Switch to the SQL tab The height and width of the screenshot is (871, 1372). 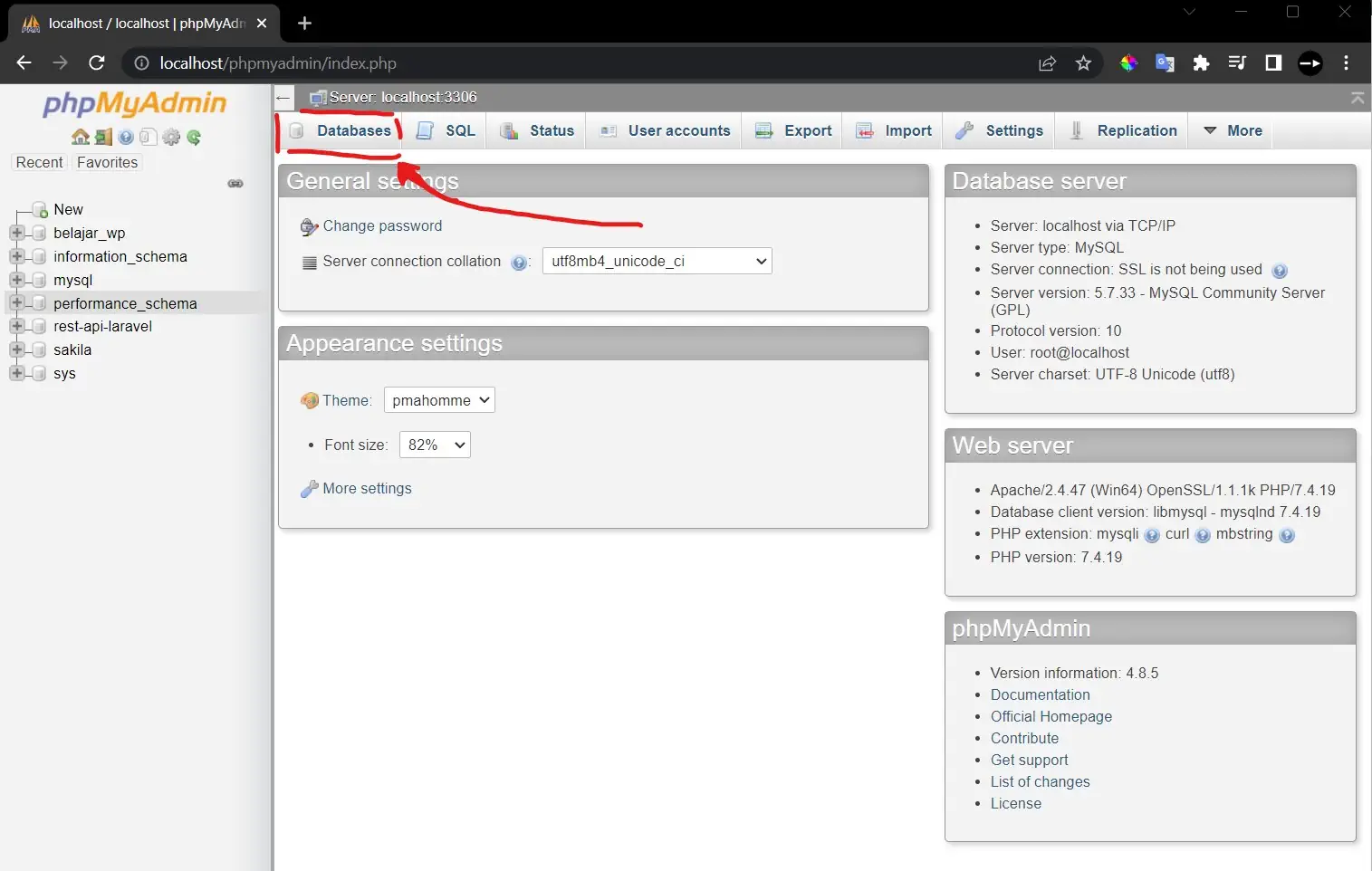click(x=446, y=130)
